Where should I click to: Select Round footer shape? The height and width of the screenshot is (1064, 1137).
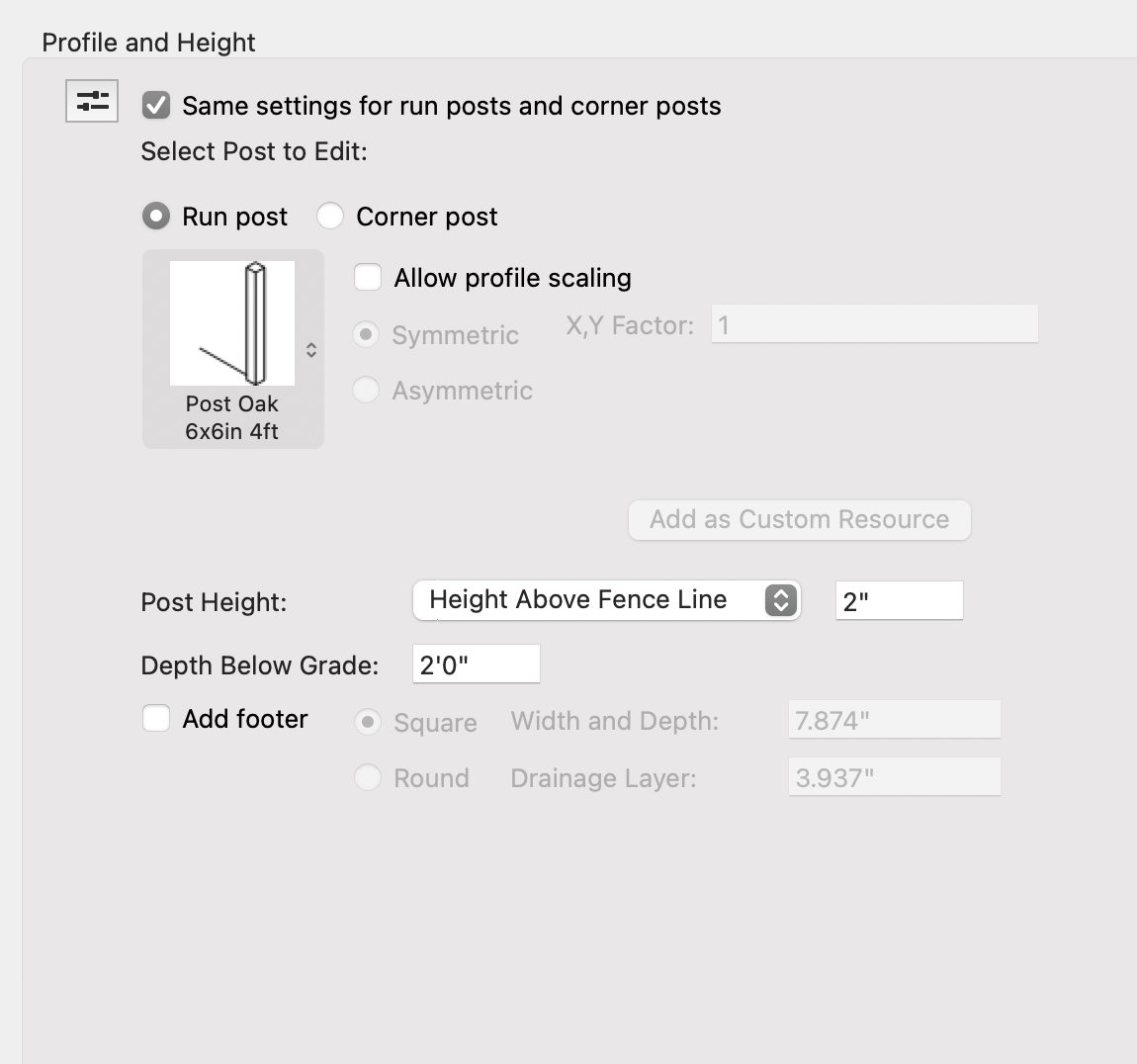(368, 778)
